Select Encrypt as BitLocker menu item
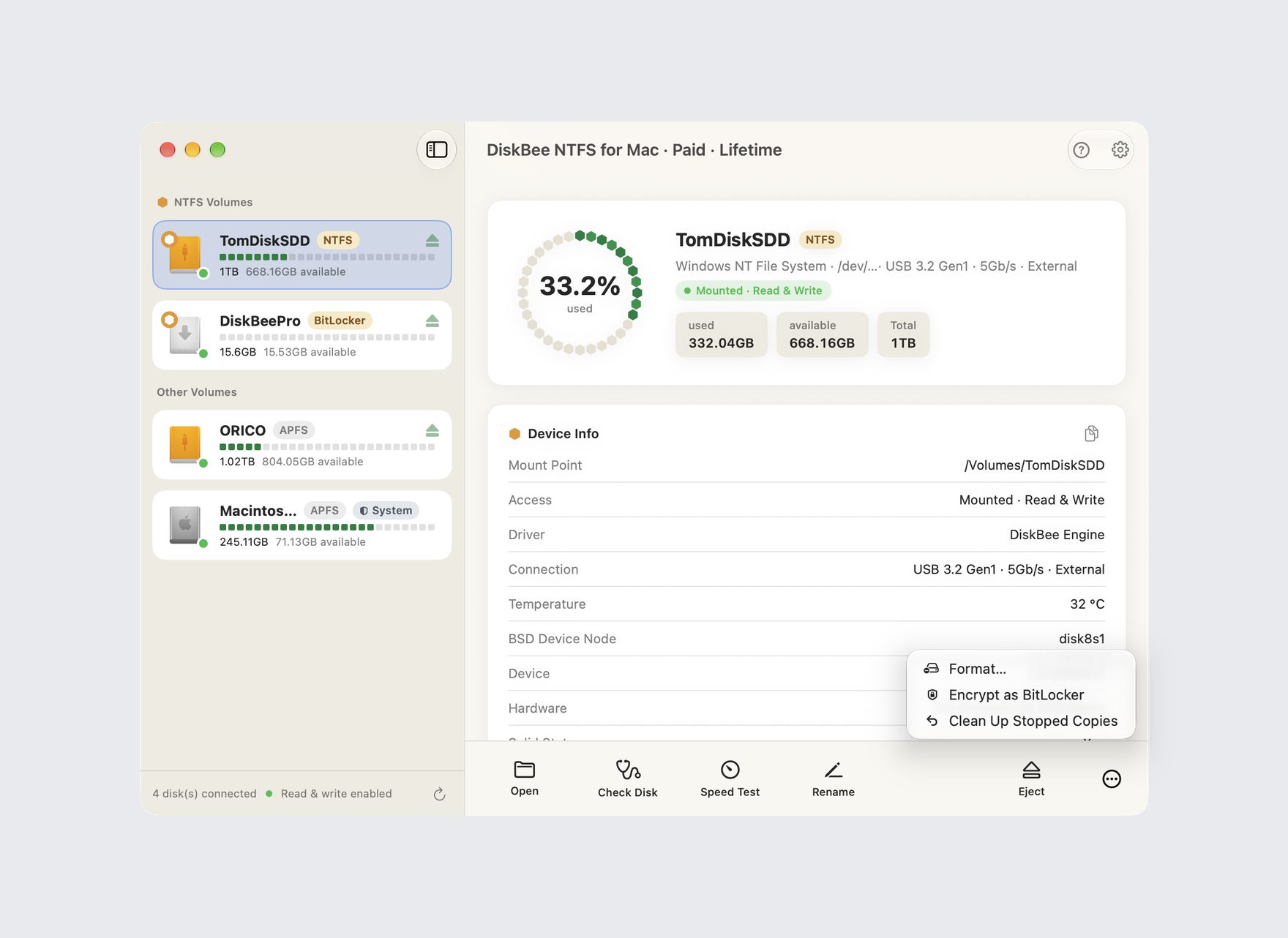This screenshot has width=1288, height=938. click(x=1021, y=695)
